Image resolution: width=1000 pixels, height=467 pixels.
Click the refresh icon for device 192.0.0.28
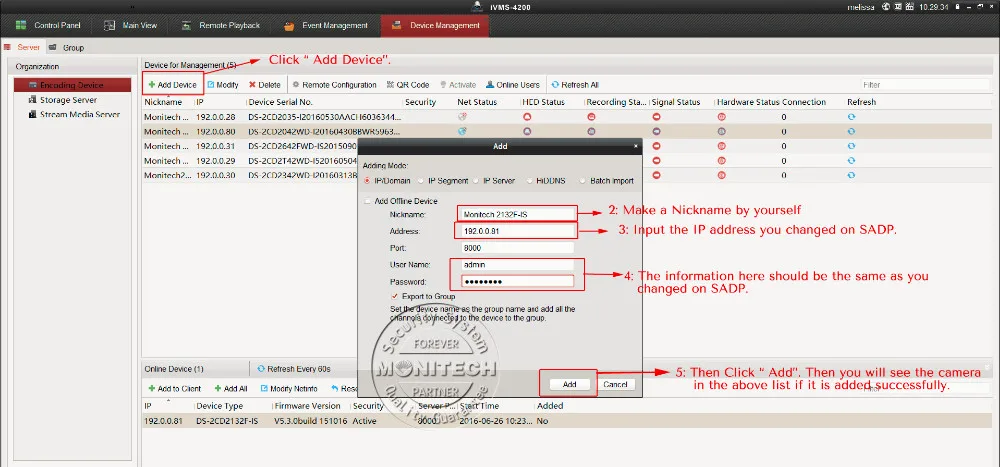point(851,117)
